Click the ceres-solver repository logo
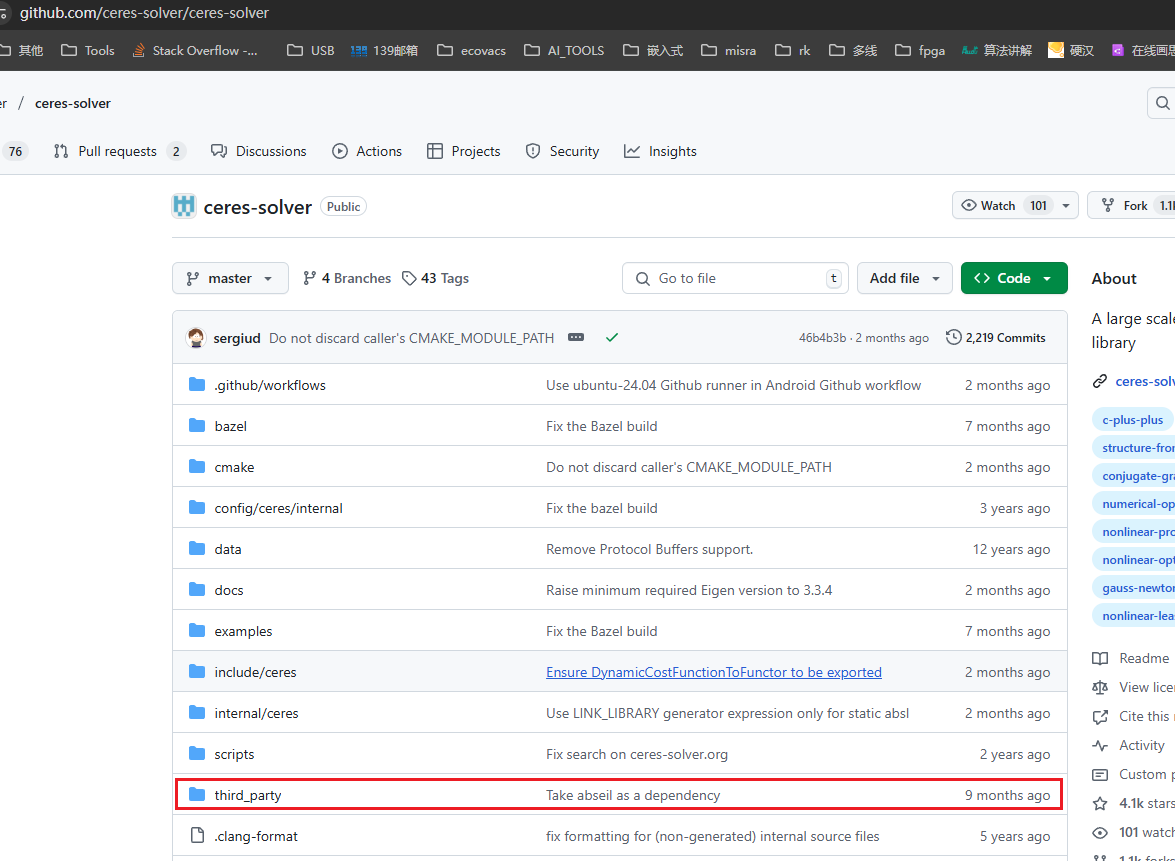Screen dimensions: 1175x861 [184, 206]
